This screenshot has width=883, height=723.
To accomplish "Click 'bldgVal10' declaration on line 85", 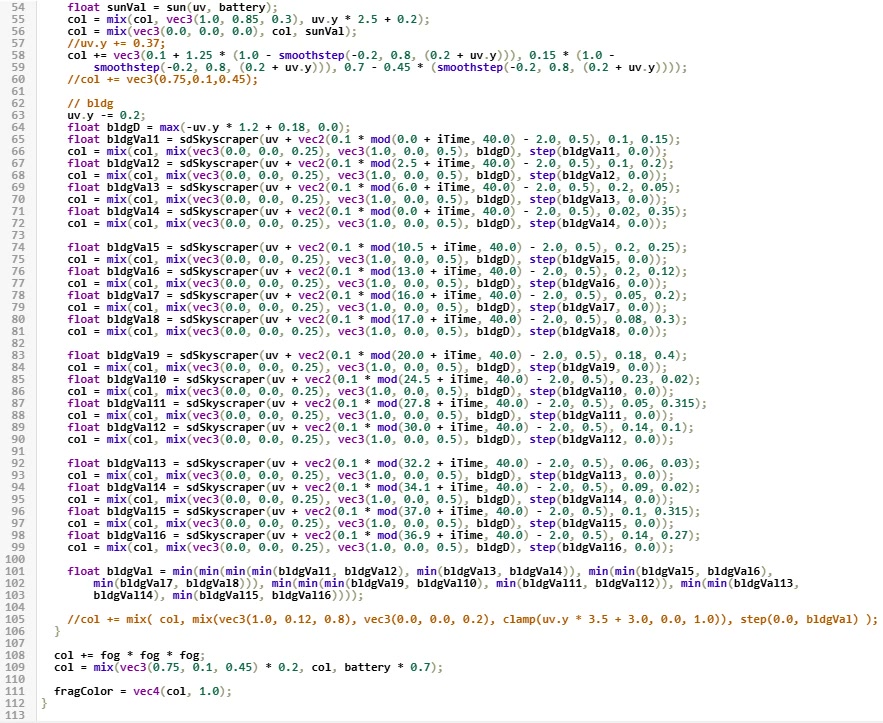I will coord(136,379).
